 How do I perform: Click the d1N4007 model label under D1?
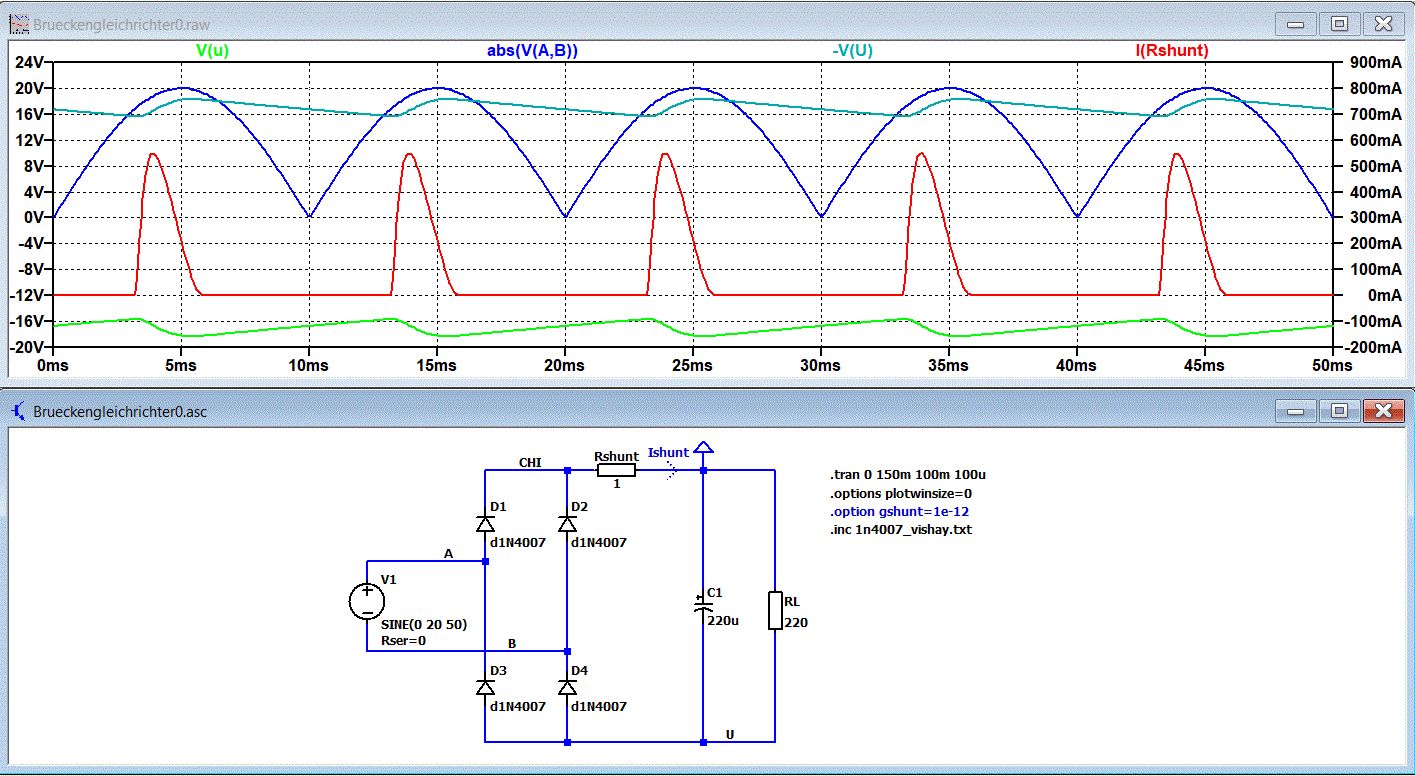[x=516, y=543]
